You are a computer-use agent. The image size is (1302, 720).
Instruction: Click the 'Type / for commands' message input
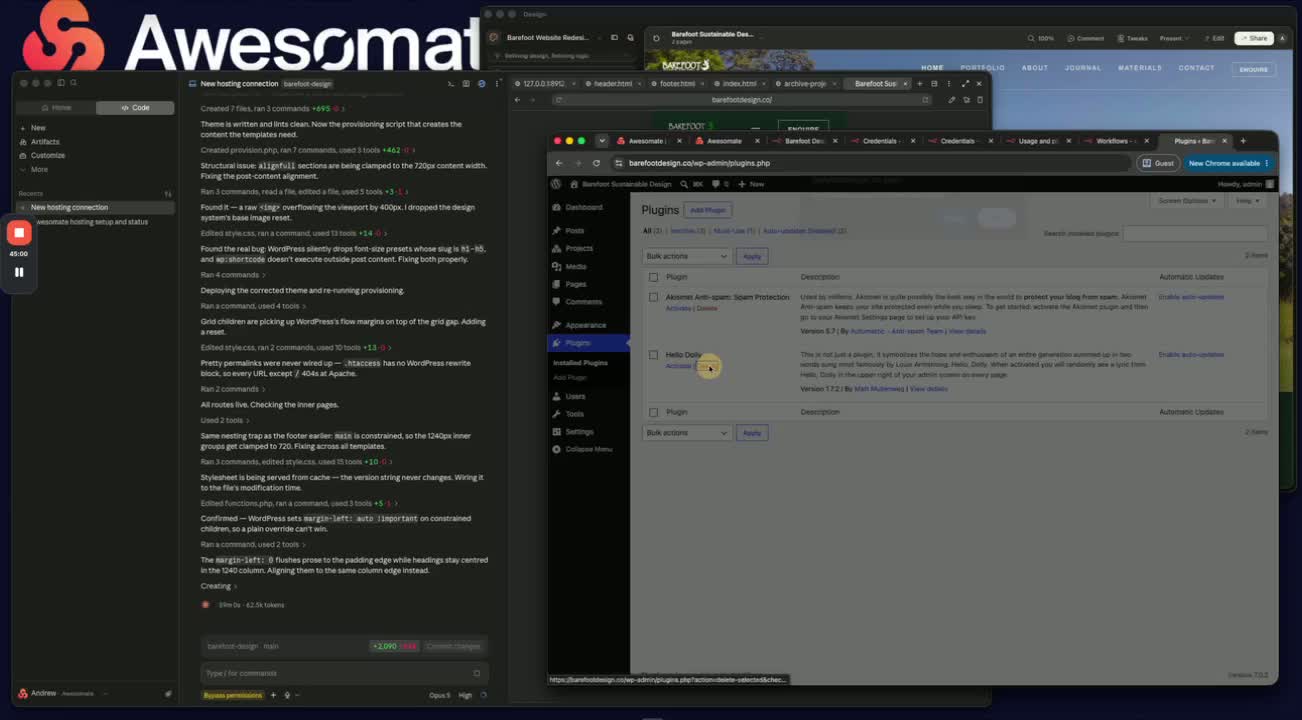point(344,673)
